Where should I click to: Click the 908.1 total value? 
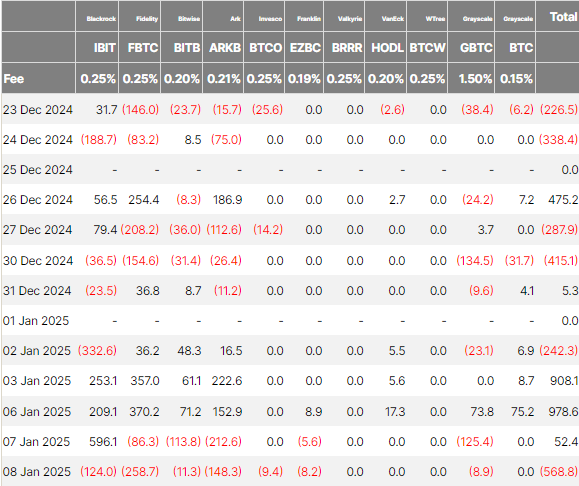coord(564,380)
